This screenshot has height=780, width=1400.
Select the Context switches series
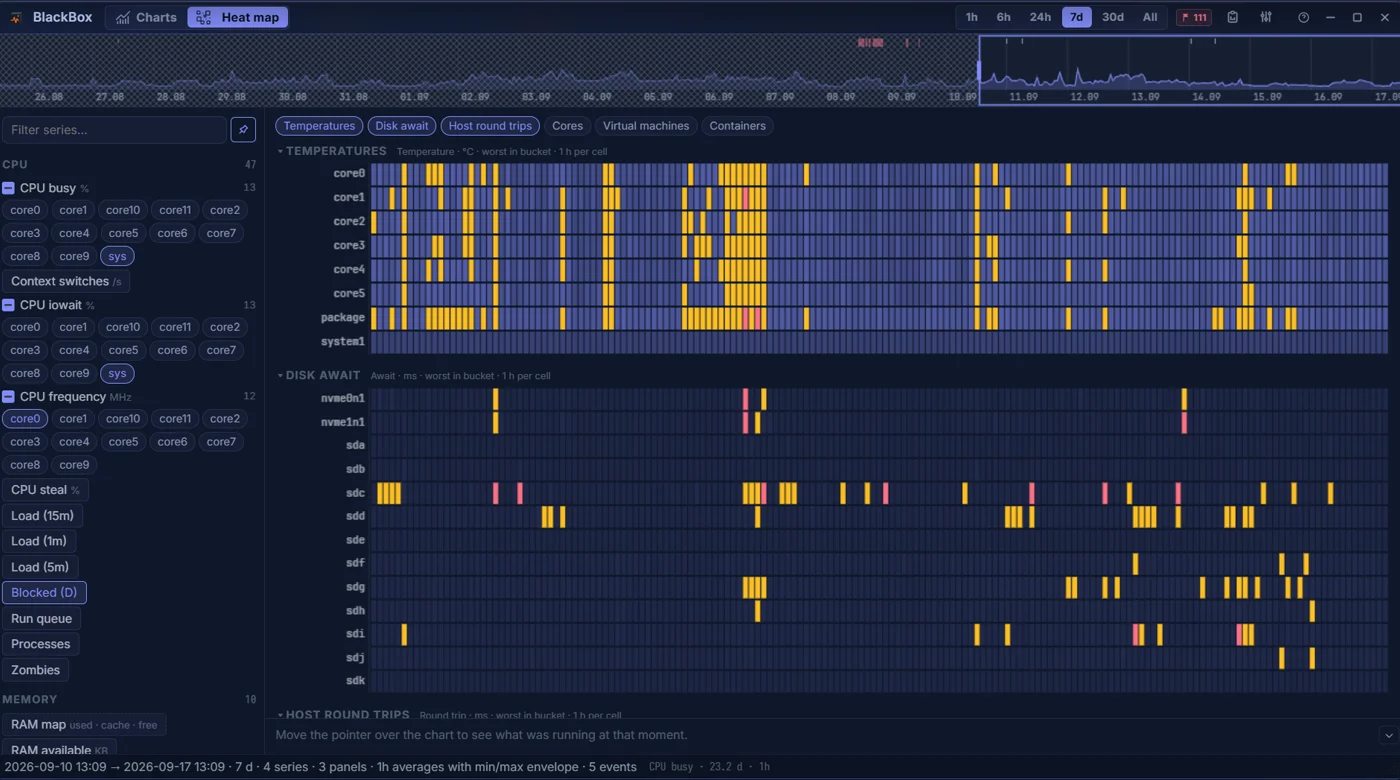pyautogui.click(x=66, y=281)
